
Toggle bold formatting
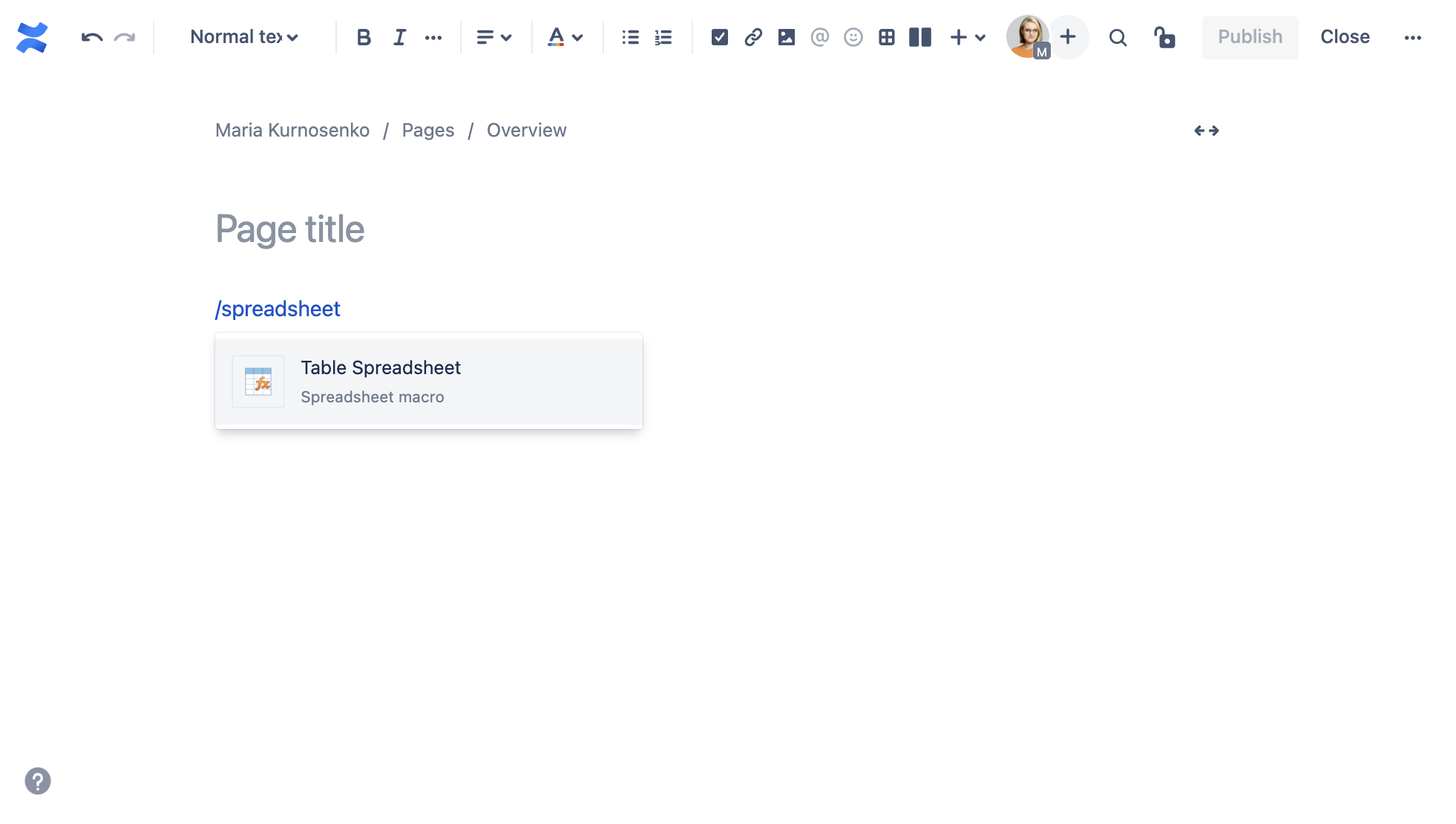point(364,37)
